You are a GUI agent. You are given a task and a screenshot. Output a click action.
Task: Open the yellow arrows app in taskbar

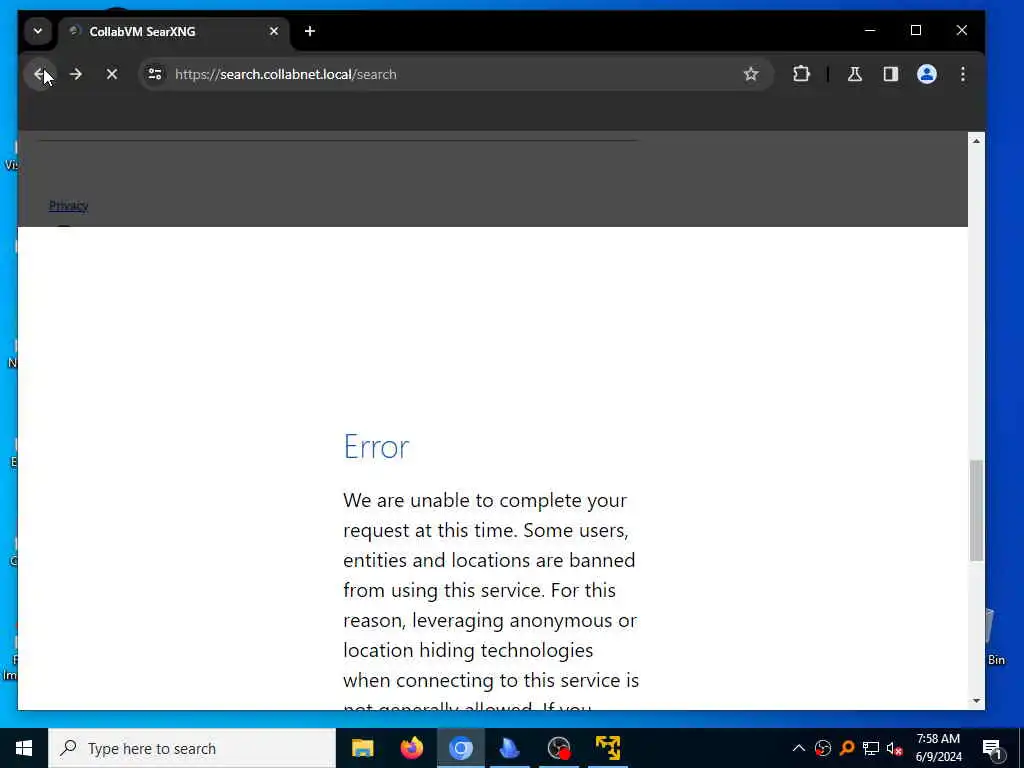click(608, 748)
